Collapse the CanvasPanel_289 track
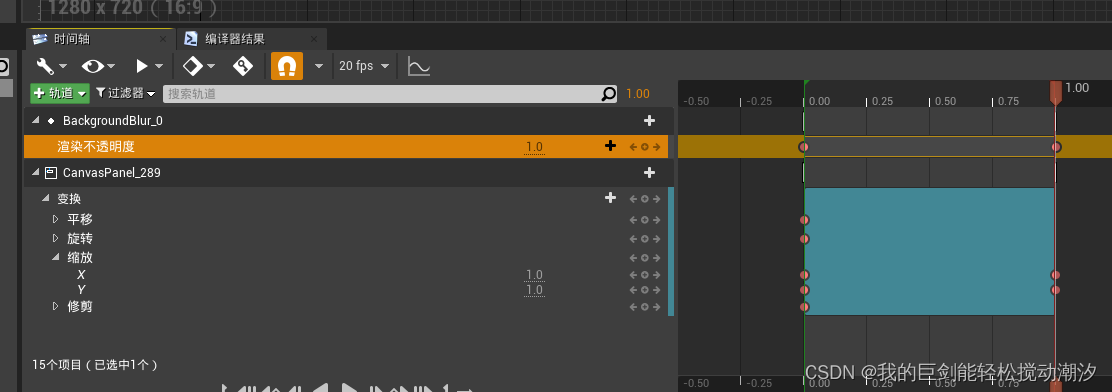Screen dimensions: 1112x392 (36, 172)
